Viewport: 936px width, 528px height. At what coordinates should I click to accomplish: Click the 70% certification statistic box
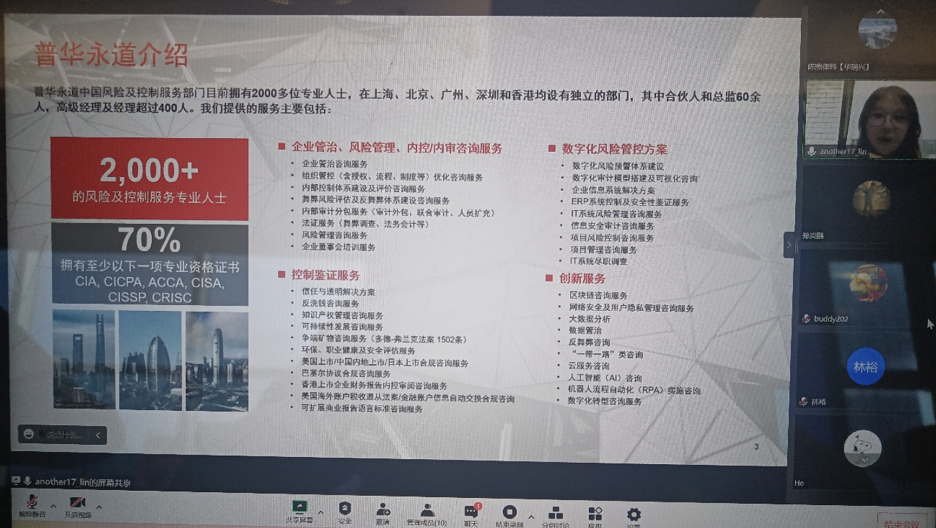(x=150, y=264)
